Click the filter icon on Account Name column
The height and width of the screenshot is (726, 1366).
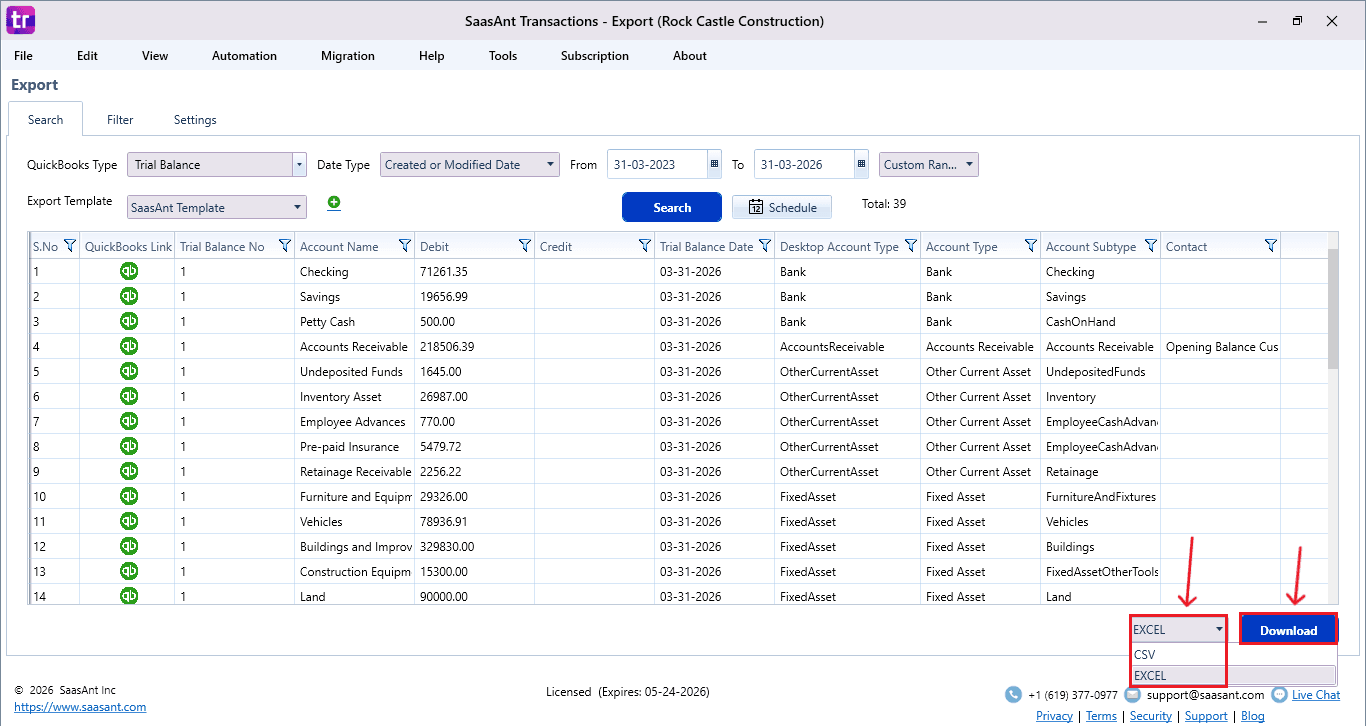pyautogui.click(x=404, y=245)
